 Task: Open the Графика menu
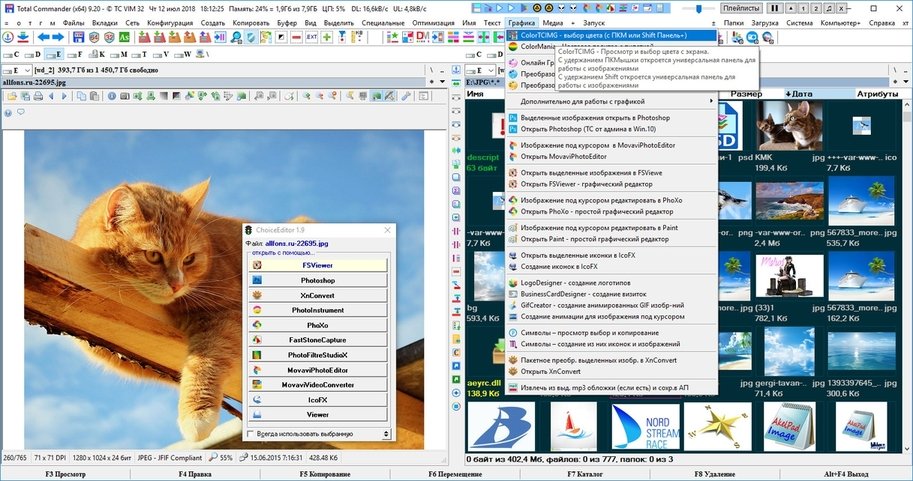[521, 23]
